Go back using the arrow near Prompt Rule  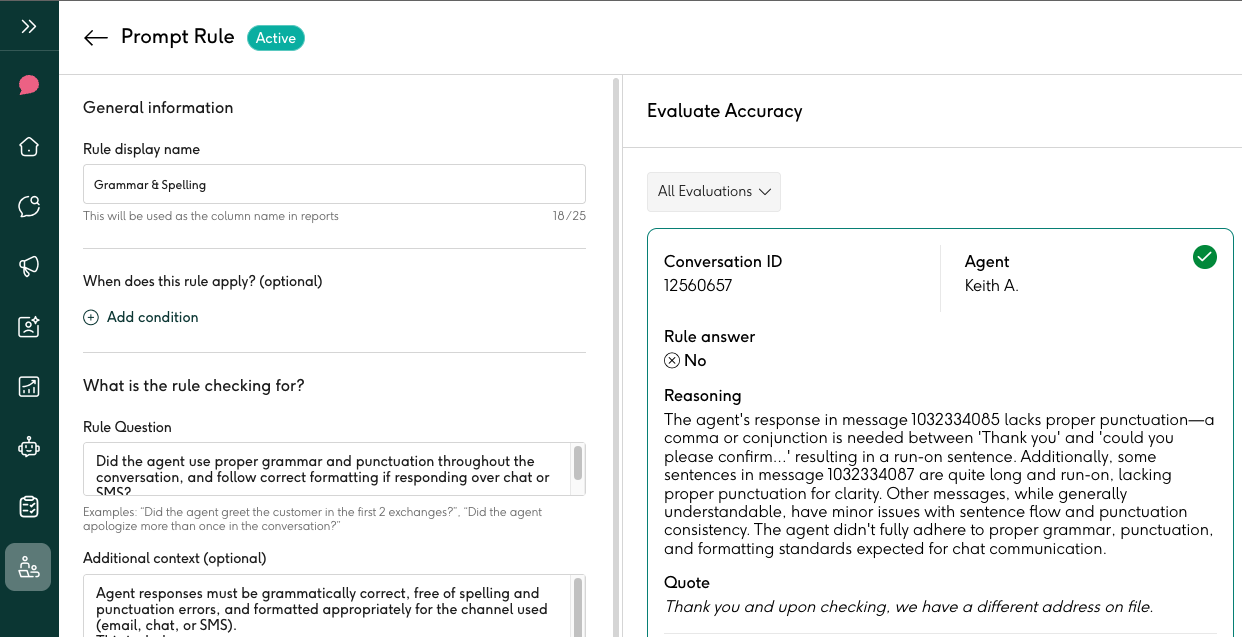[94, 37]
